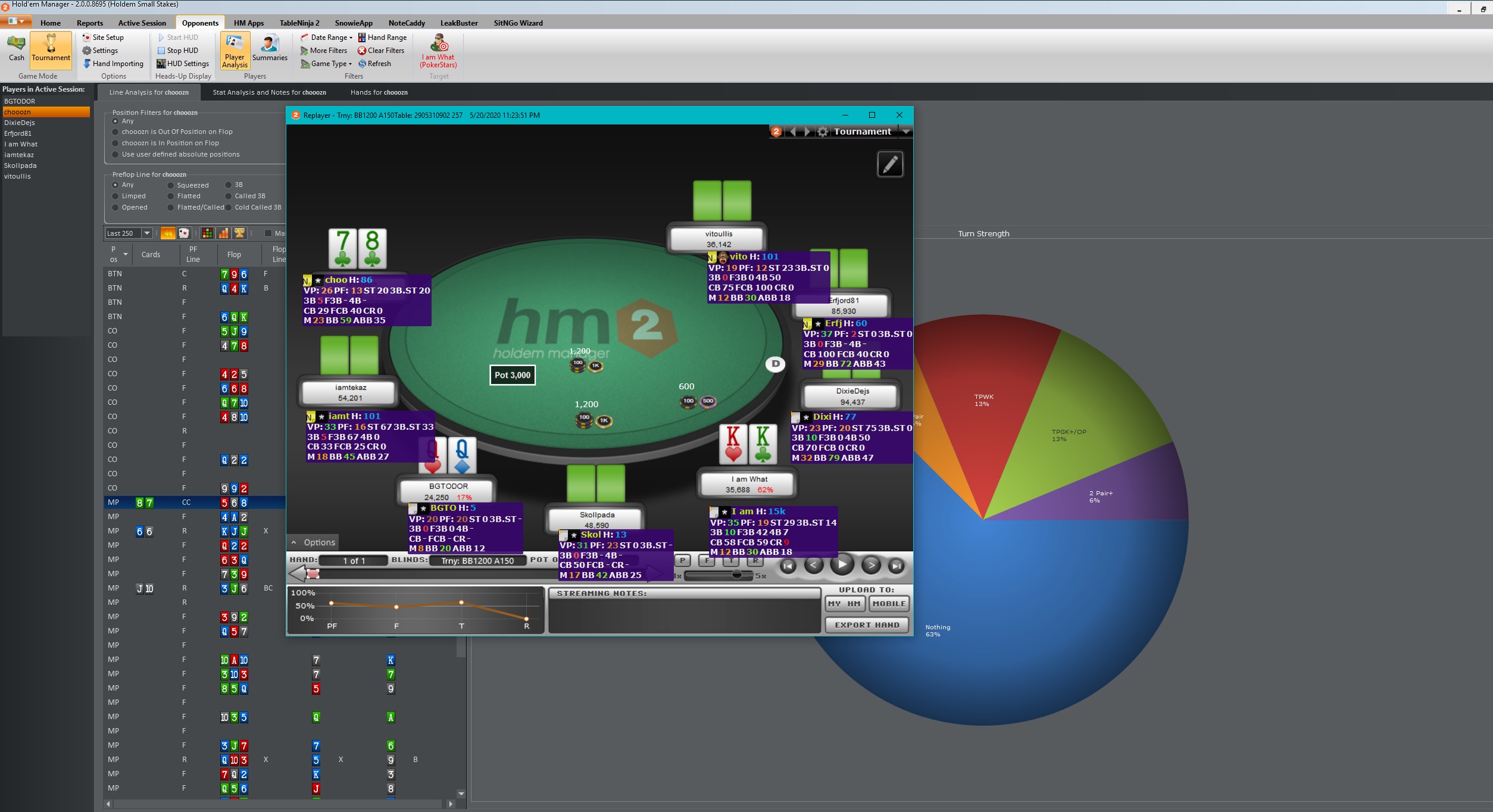
Task: Click EXPORT HAND button
Action: pyautogui.click(x=867, y=625)
